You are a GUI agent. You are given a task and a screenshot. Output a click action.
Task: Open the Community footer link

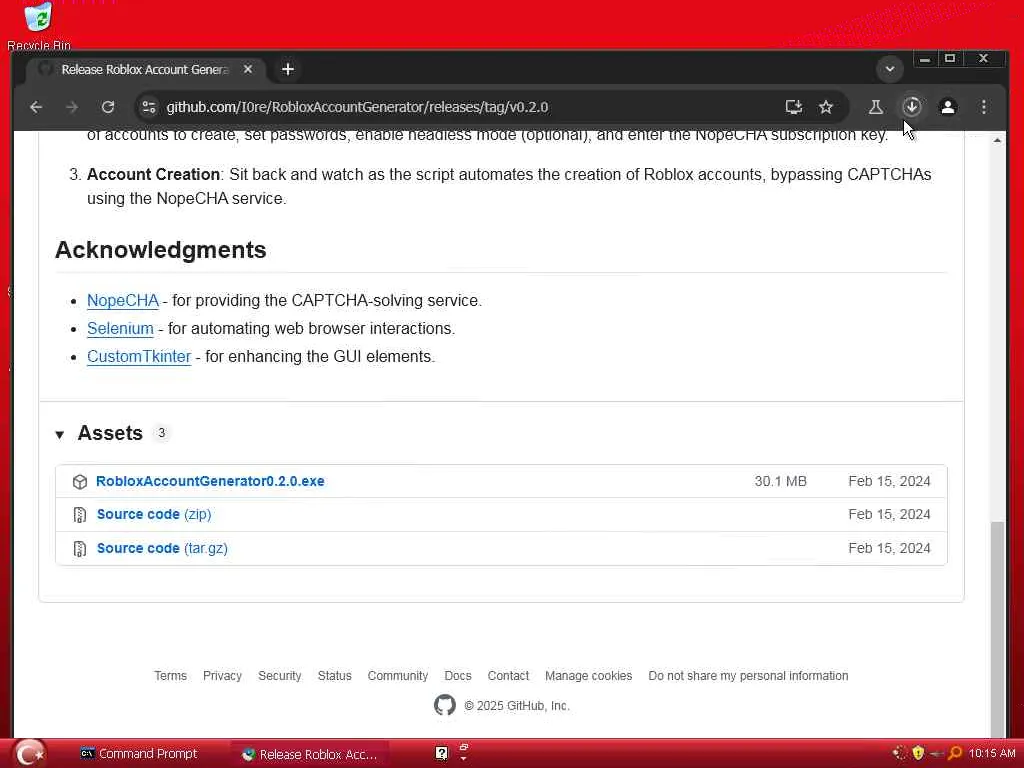pos(398,676)
